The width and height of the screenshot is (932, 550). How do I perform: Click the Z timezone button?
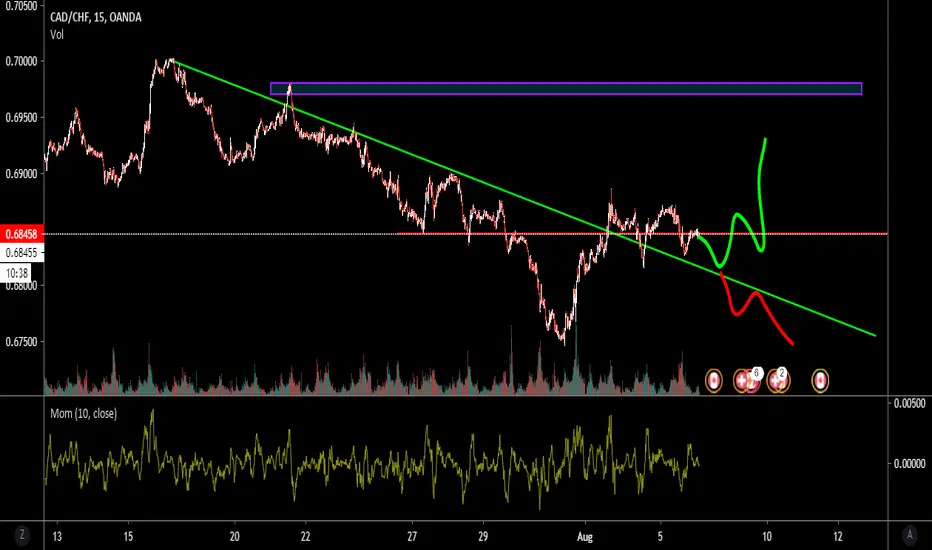pos(22,535)
